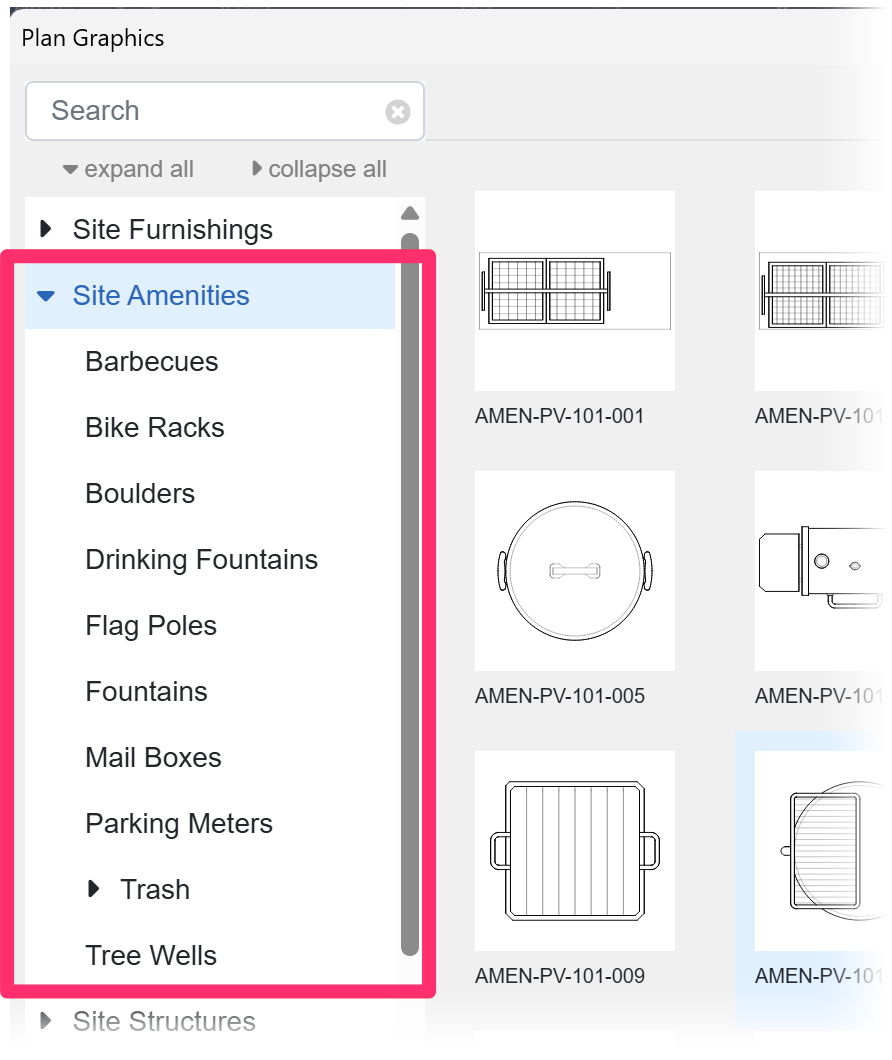Select the Boulders category
The image size is (892, 1060).
[x=140, y=493]
